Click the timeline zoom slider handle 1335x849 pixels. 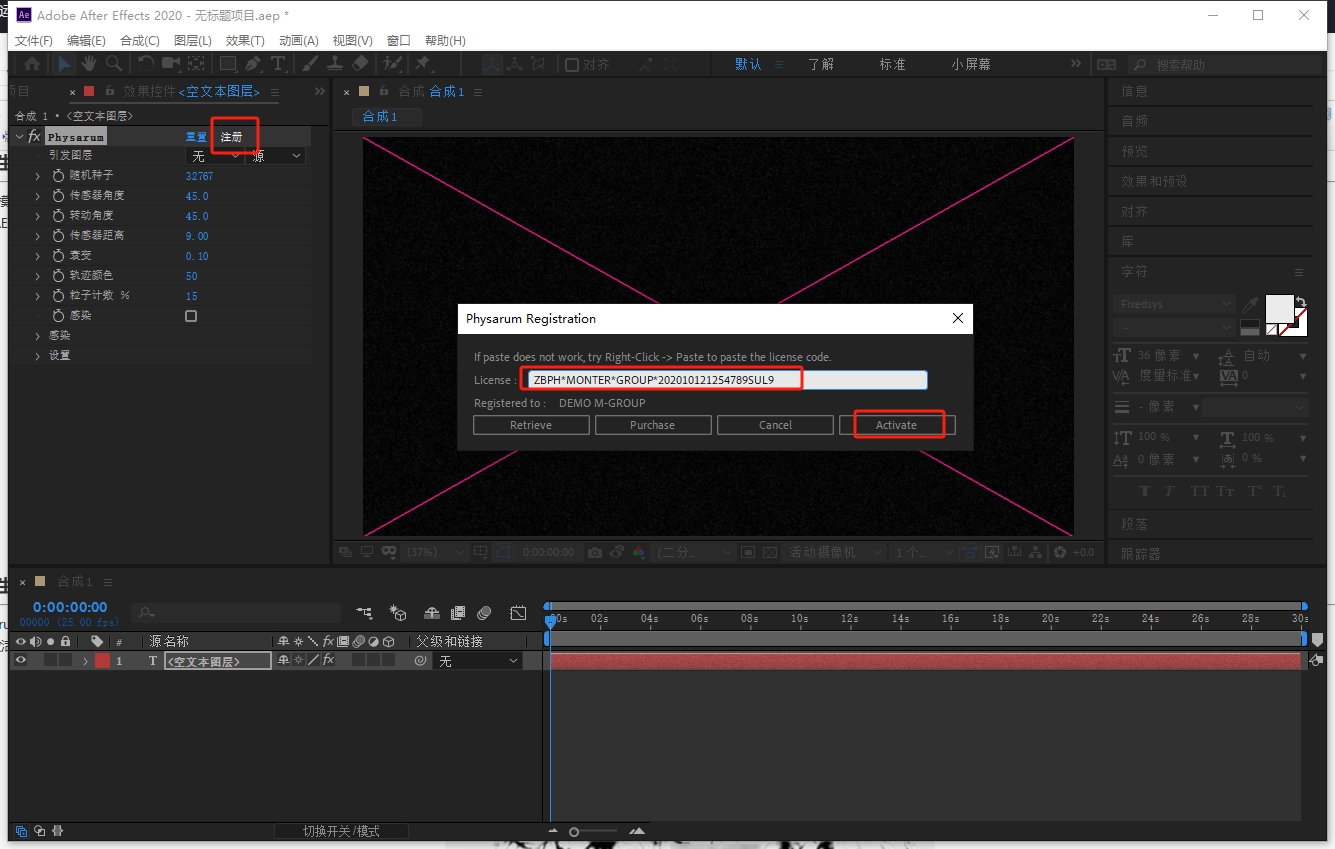pos(574,832)
